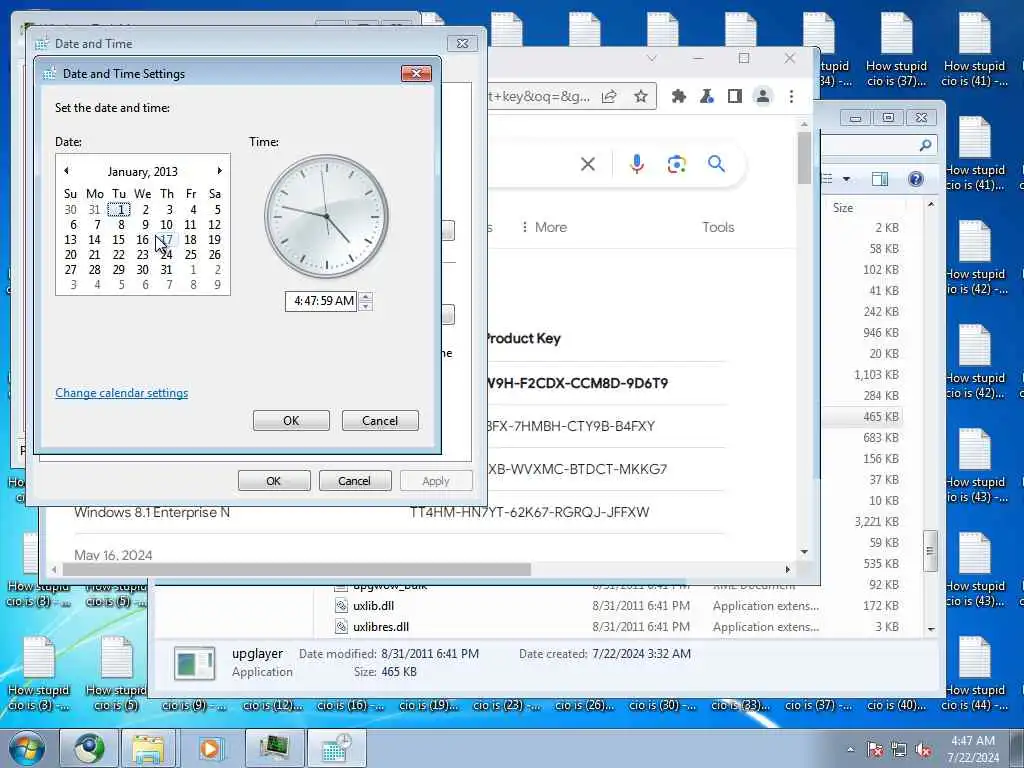Open the More search filter menu
Screen dimensions: 1024x768
(x=543, y=227)
